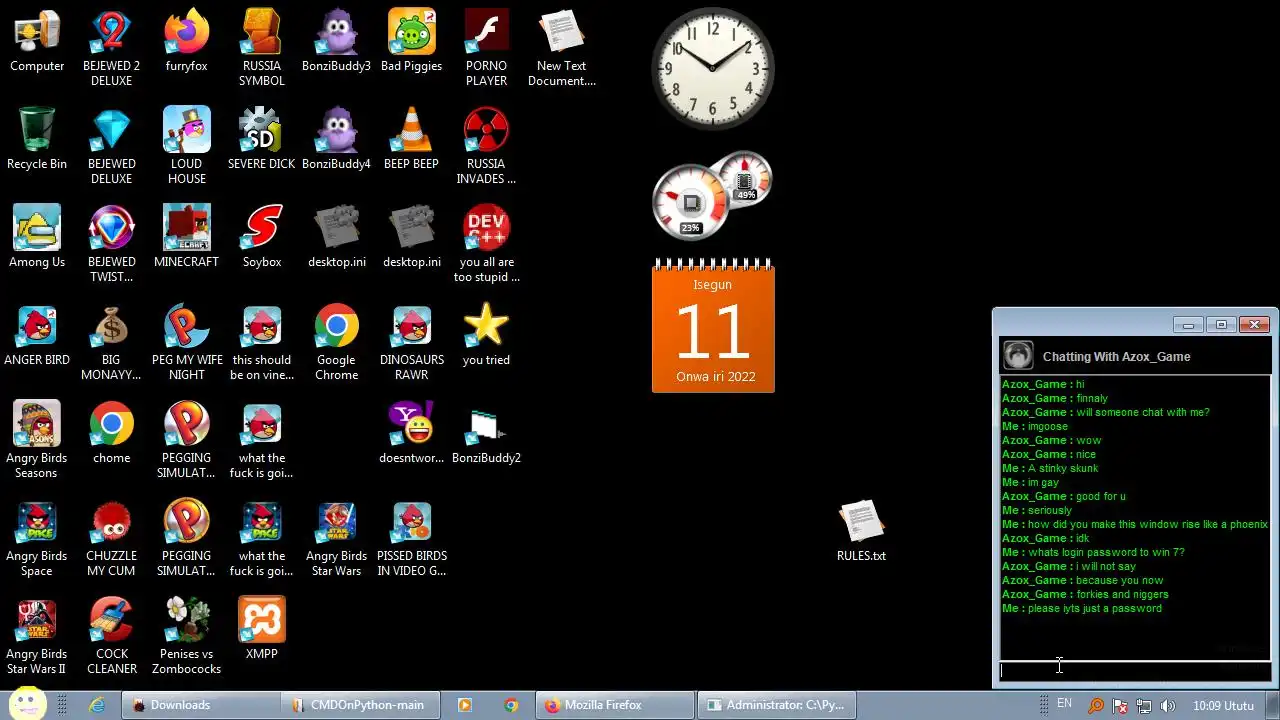Click the message 'will someone chat with me?'

click(1143, 412)
